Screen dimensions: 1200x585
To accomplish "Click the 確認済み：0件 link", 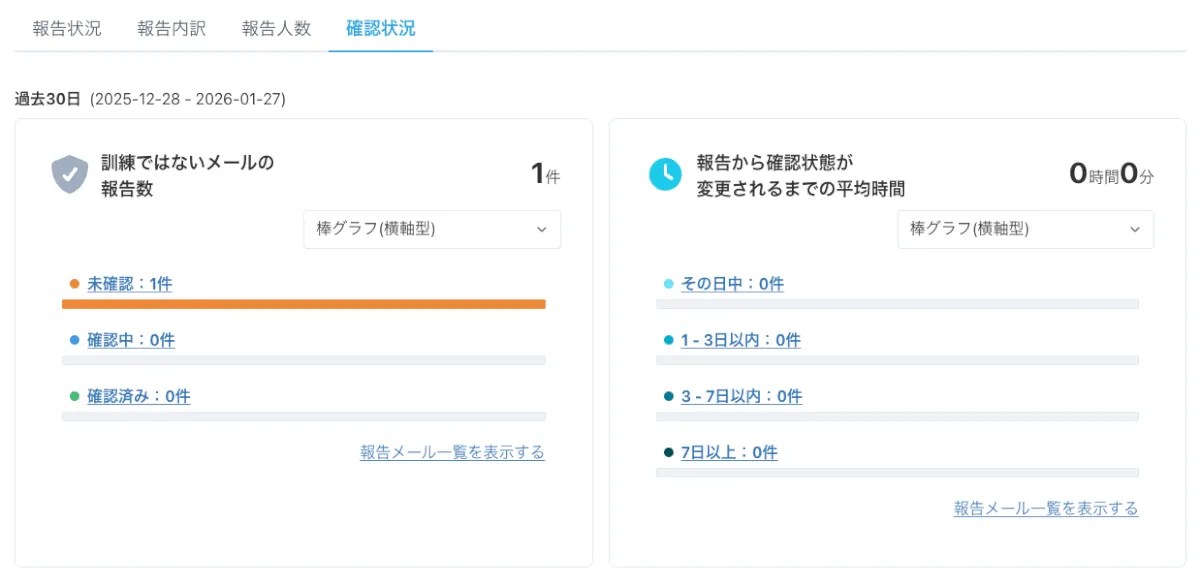I will pos(139,396).
